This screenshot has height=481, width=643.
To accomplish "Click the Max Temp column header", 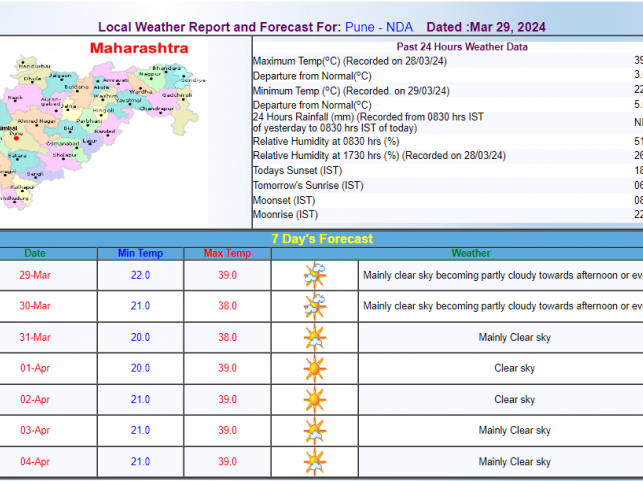I will [227, 253].
